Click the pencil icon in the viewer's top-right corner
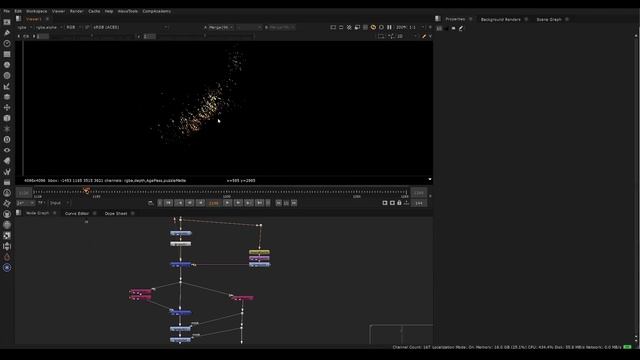 pos(424,36)
